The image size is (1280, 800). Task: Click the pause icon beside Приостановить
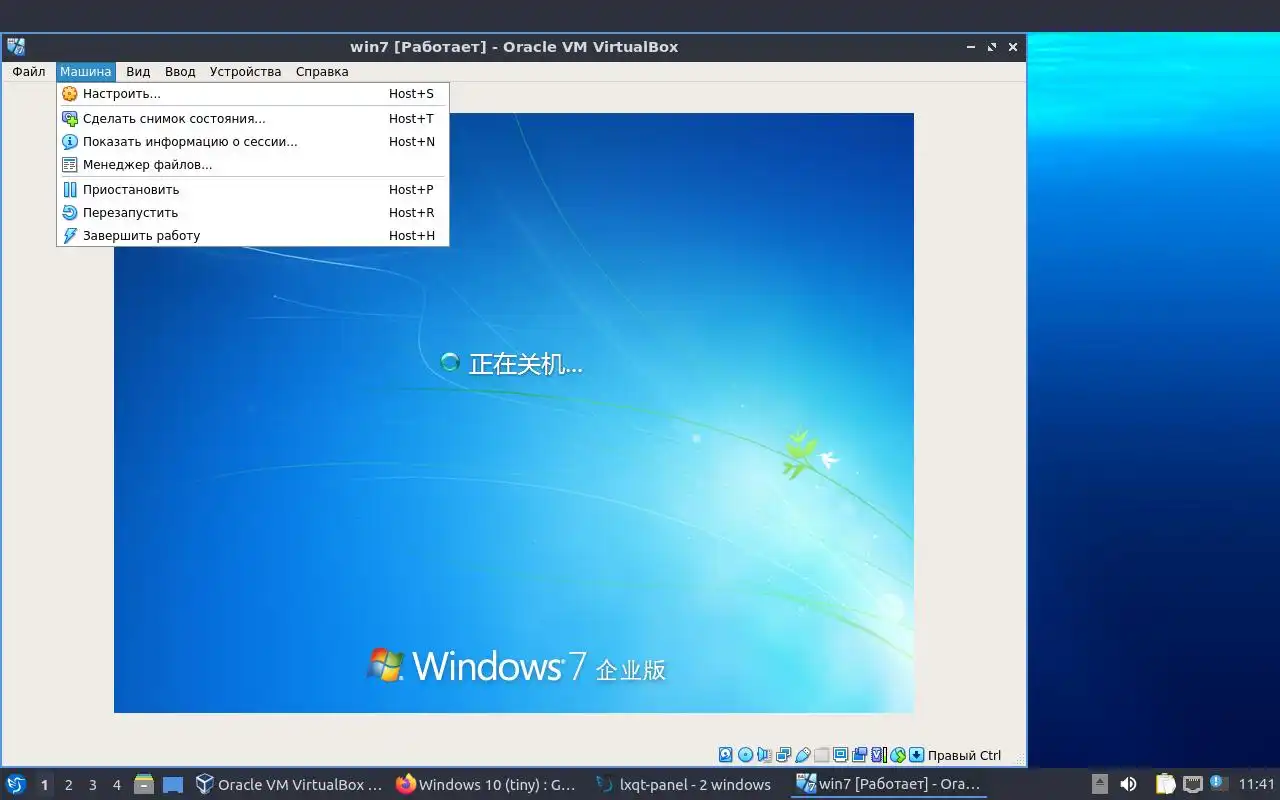[x=69, y=189]
